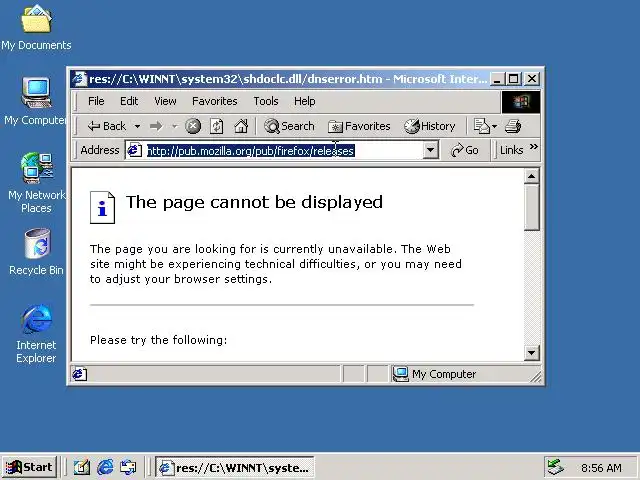
Task: Click the vertical scrollbar thumb
Action: (x=531, y=207)
